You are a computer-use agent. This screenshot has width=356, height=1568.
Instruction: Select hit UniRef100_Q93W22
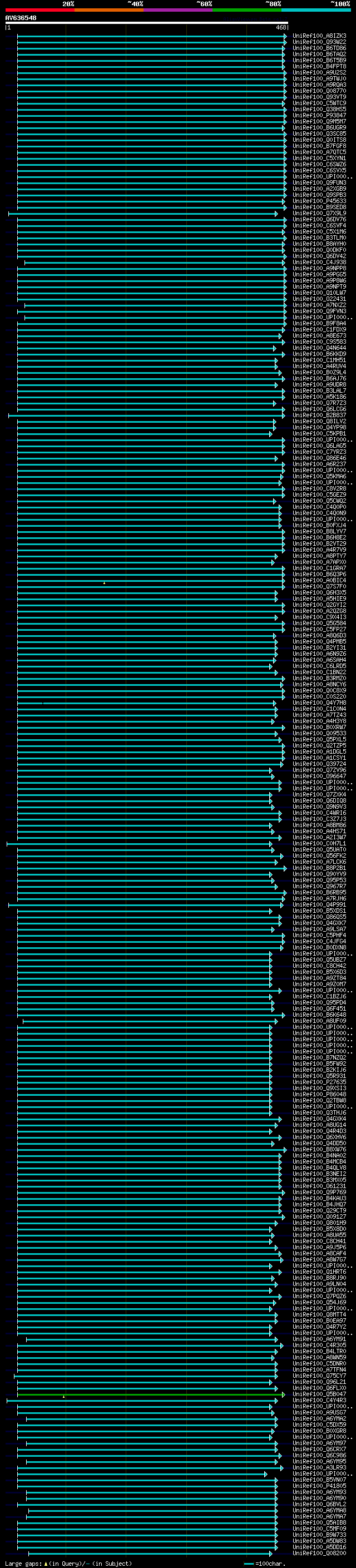pos(319,42)
